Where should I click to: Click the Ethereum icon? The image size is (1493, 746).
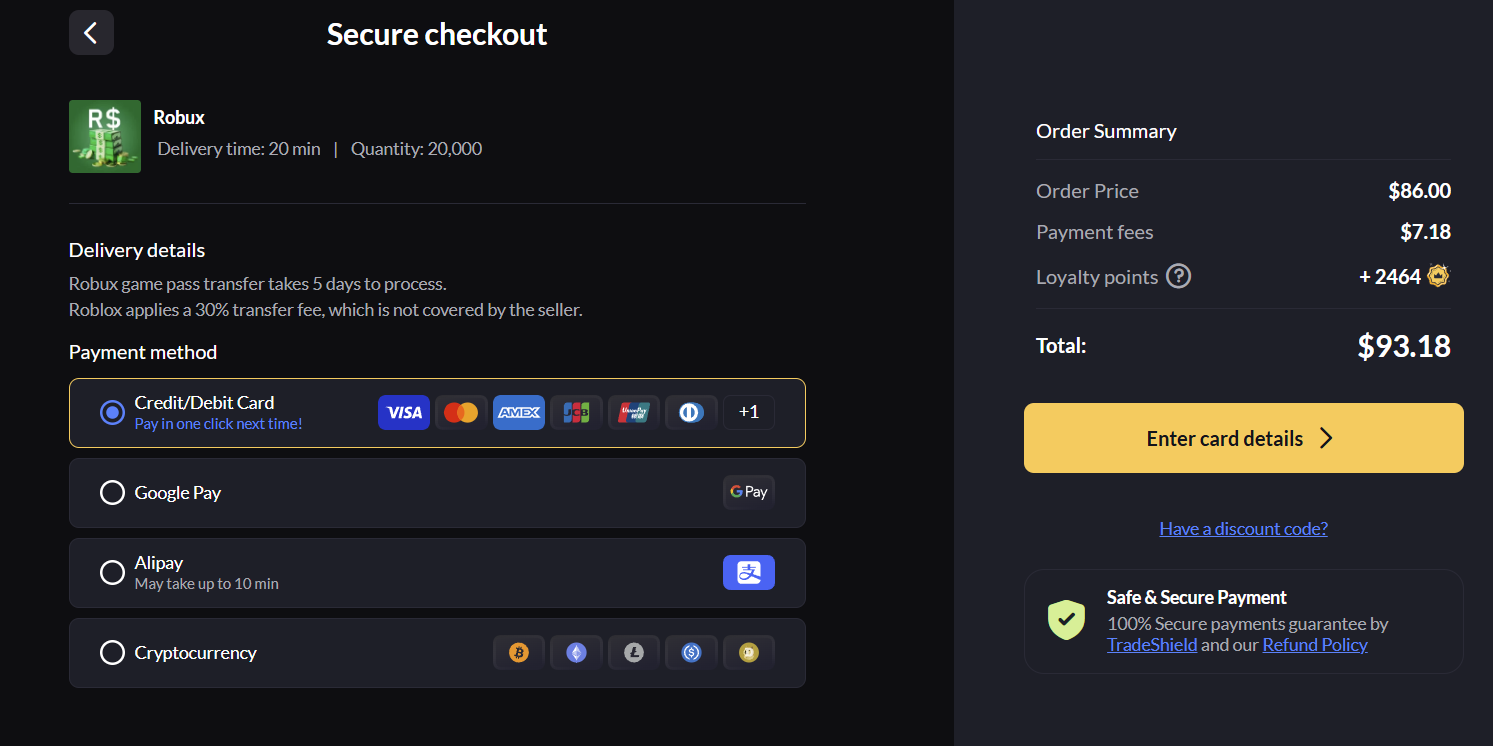(x=576, y=653)
